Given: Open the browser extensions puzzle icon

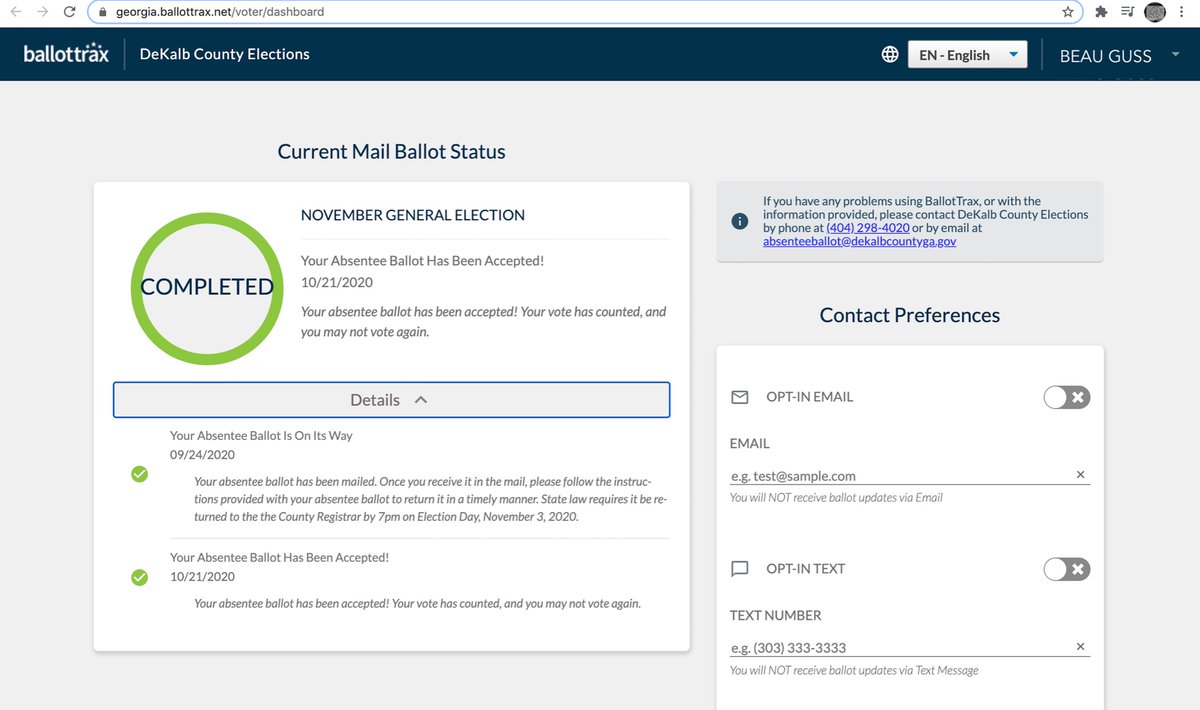Looking at the screenshot, I should pyautogui.click(x=1101, y=12).
